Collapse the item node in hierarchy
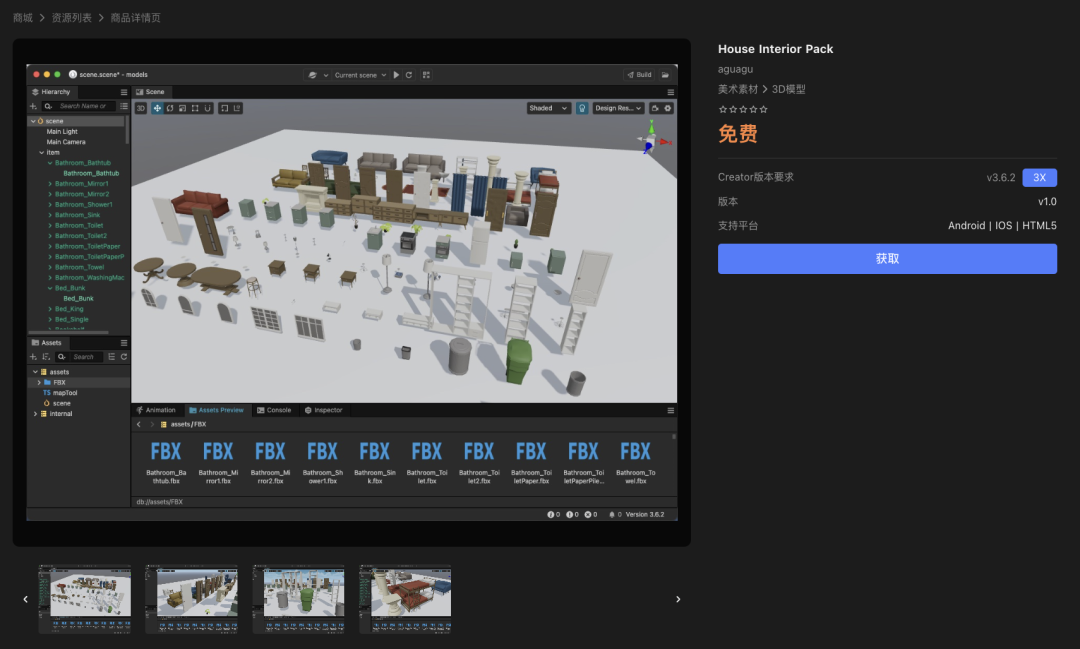 pos(41,152)
